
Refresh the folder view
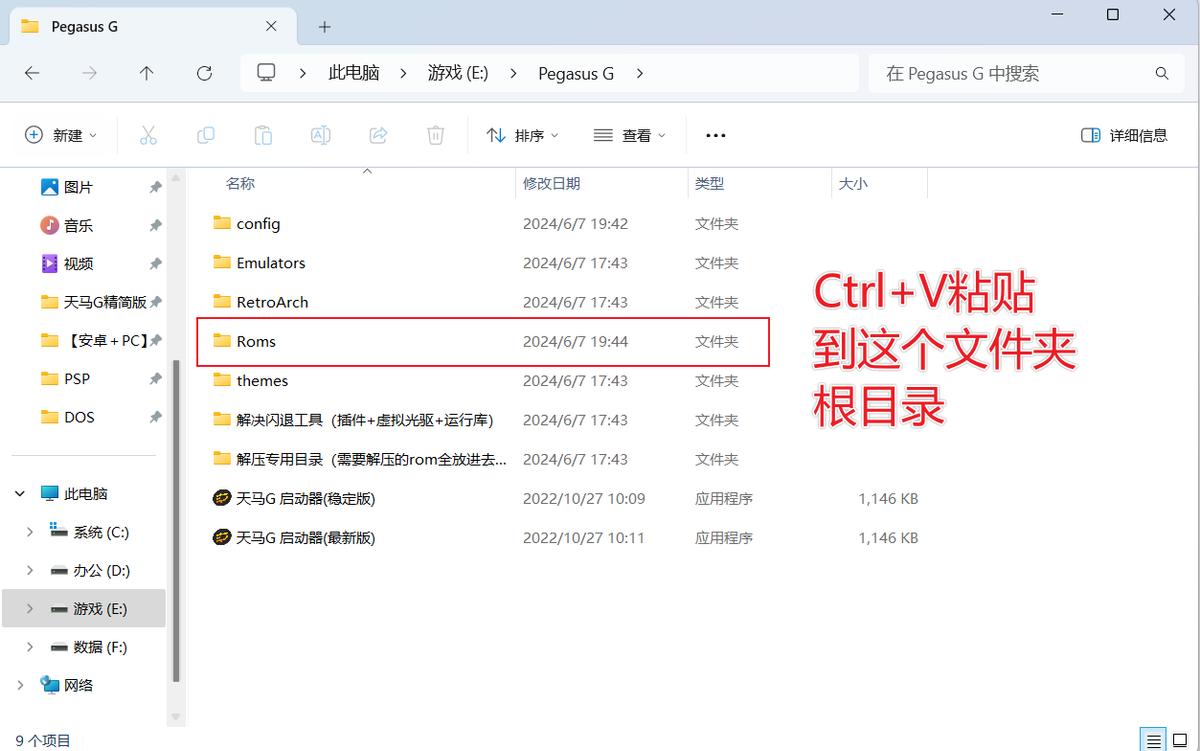(x=204, y=72)
